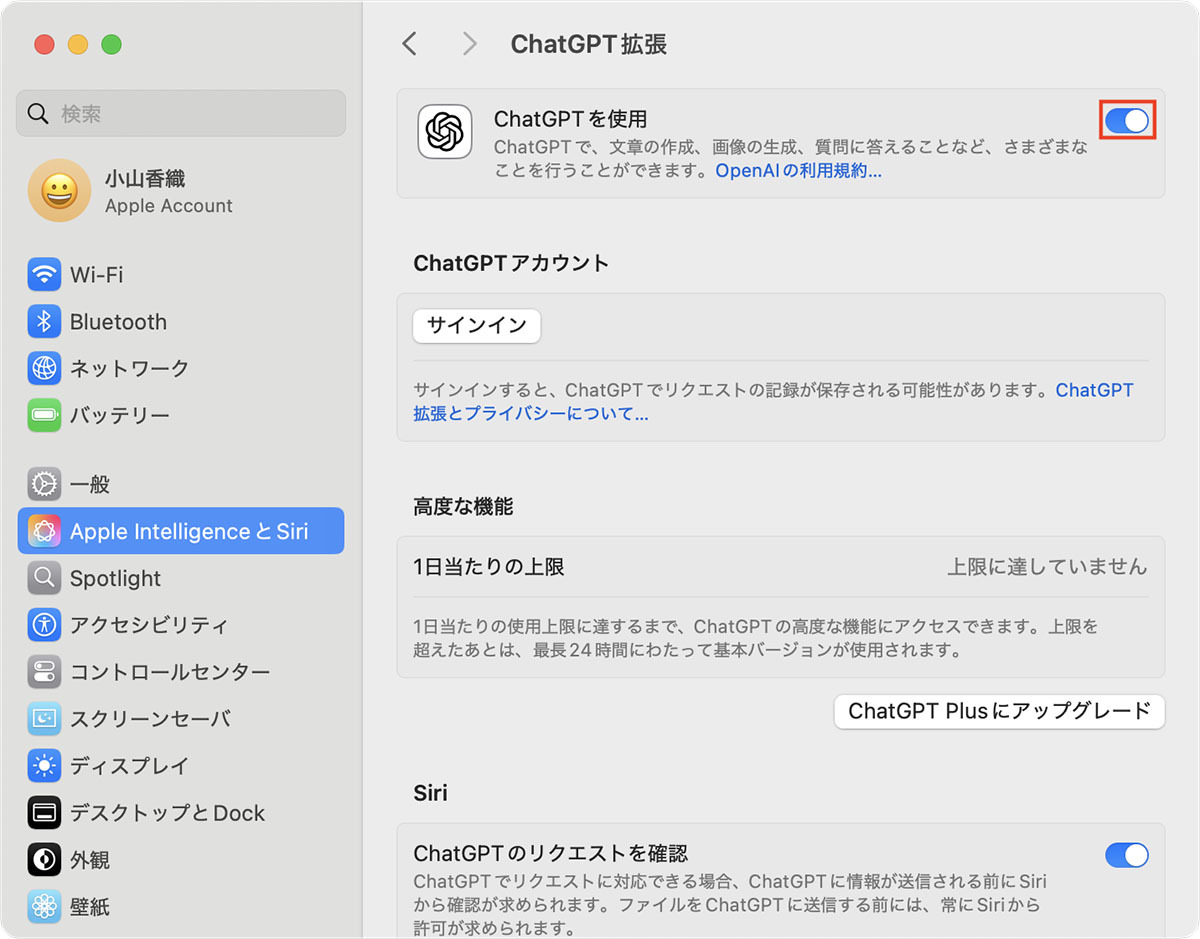Click the アクセシビリティ icon
1200x939 pixels.
tap(44, 625)
